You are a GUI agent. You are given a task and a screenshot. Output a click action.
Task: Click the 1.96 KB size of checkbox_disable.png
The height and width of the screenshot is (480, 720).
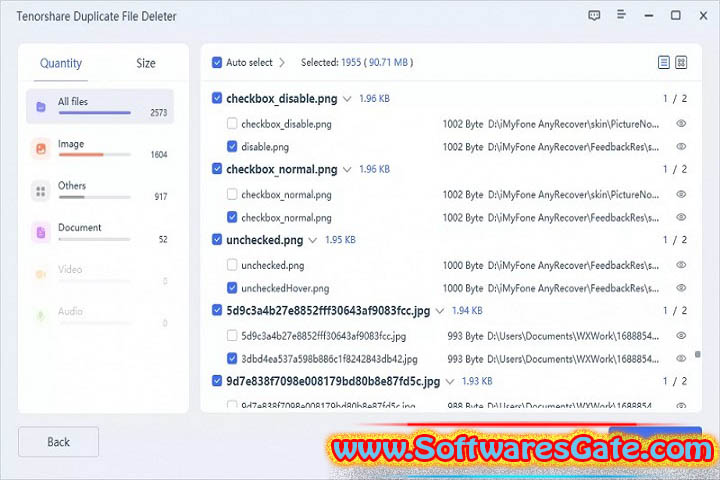(x=374, y=98)
